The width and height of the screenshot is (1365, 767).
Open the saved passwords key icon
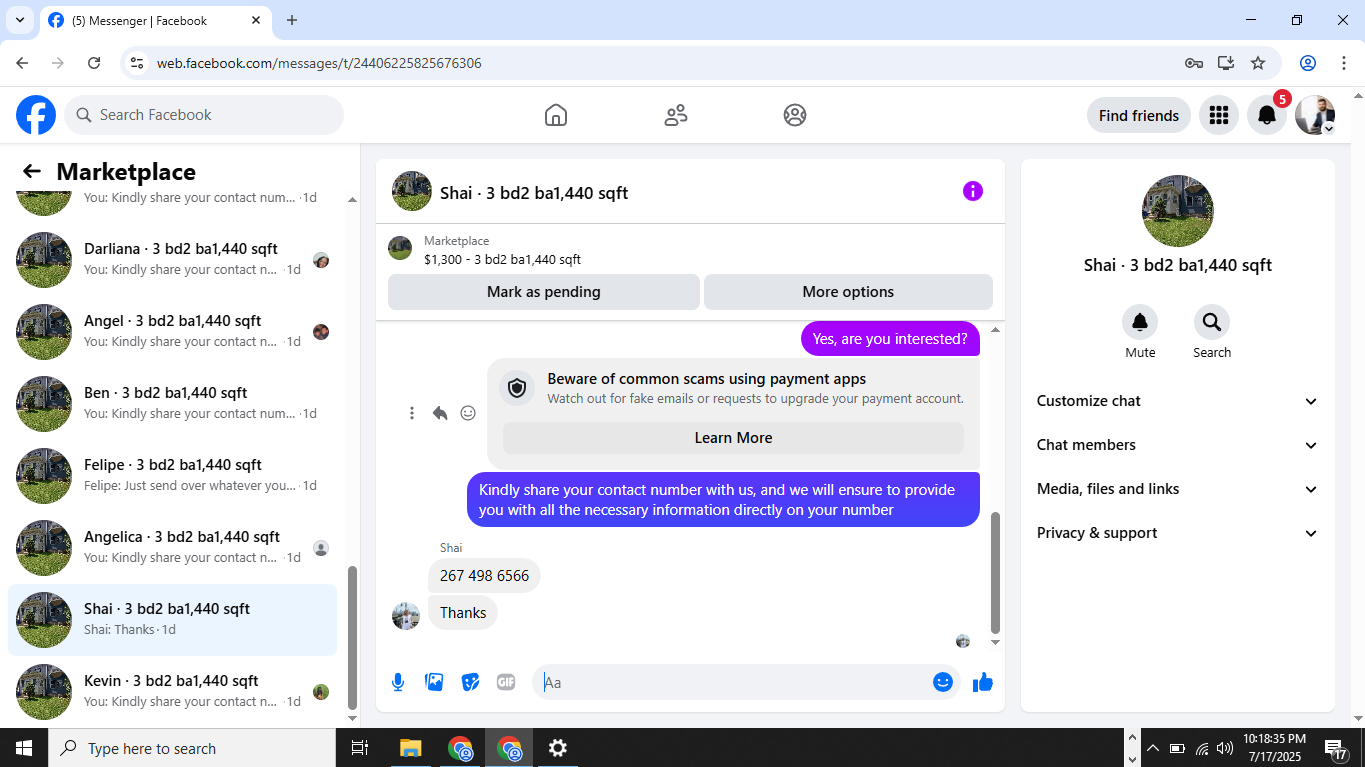[x=1194, y=63]
